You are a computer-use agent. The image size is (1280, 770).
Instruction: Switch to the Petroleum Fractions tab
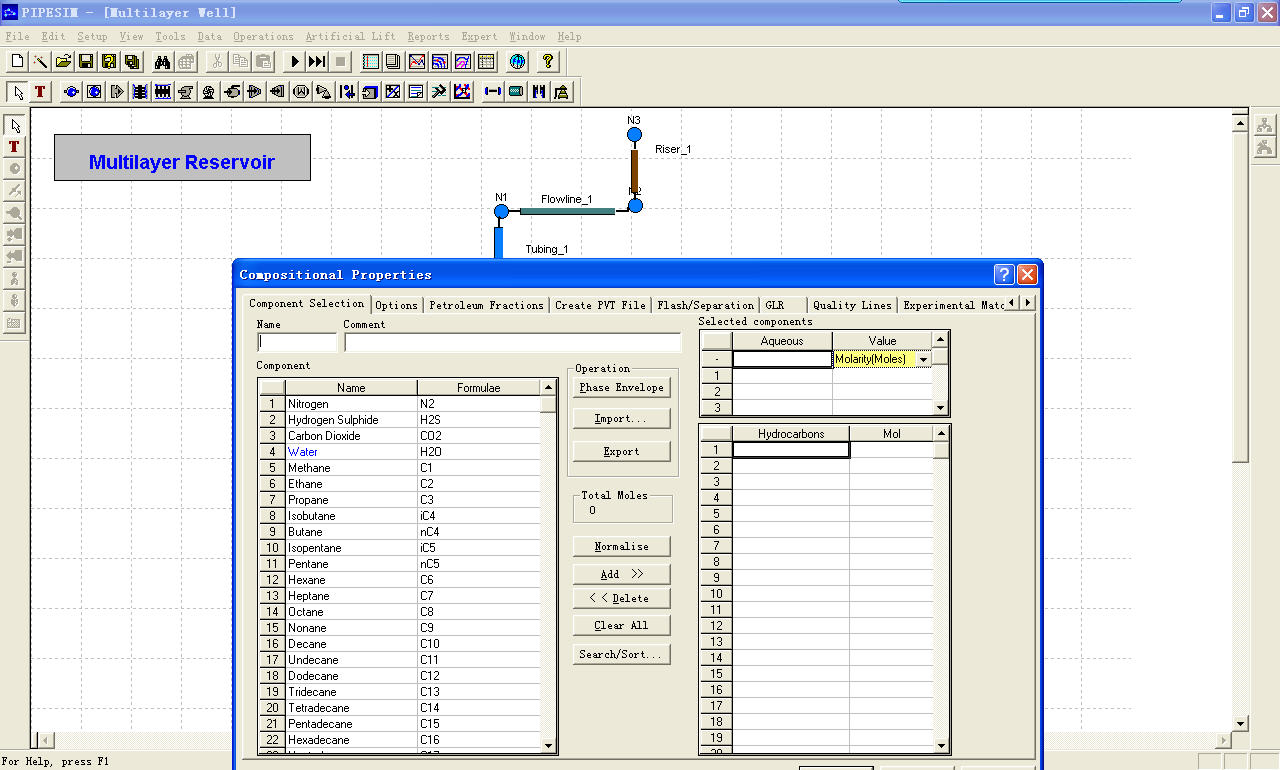click(x=487, y=305)
